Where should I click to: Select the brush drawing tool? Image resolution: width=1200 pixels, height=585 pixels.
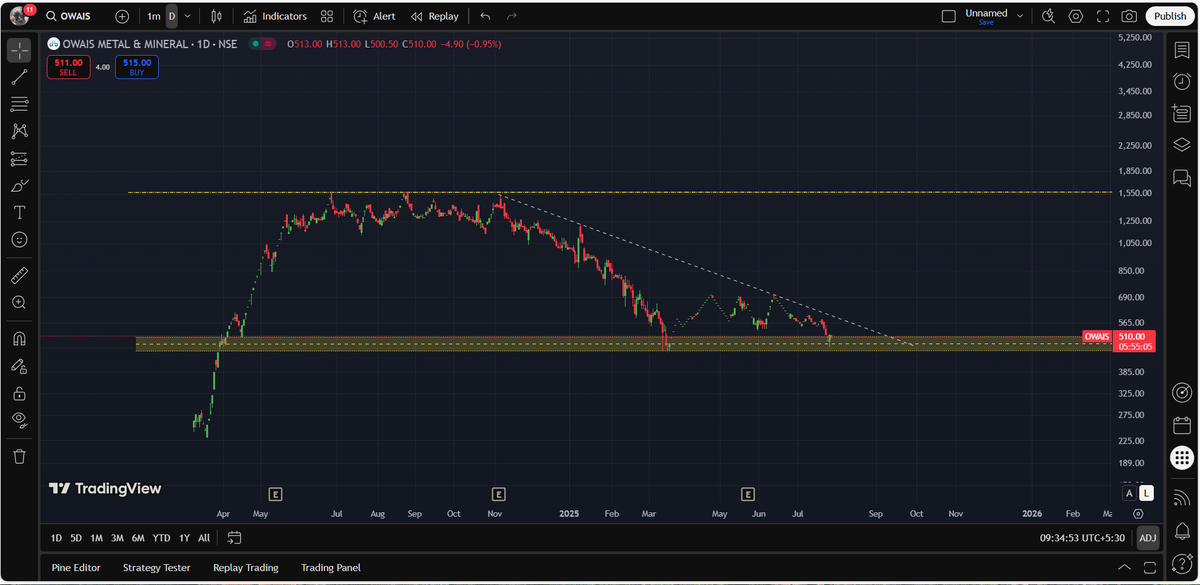click(19, 185)
